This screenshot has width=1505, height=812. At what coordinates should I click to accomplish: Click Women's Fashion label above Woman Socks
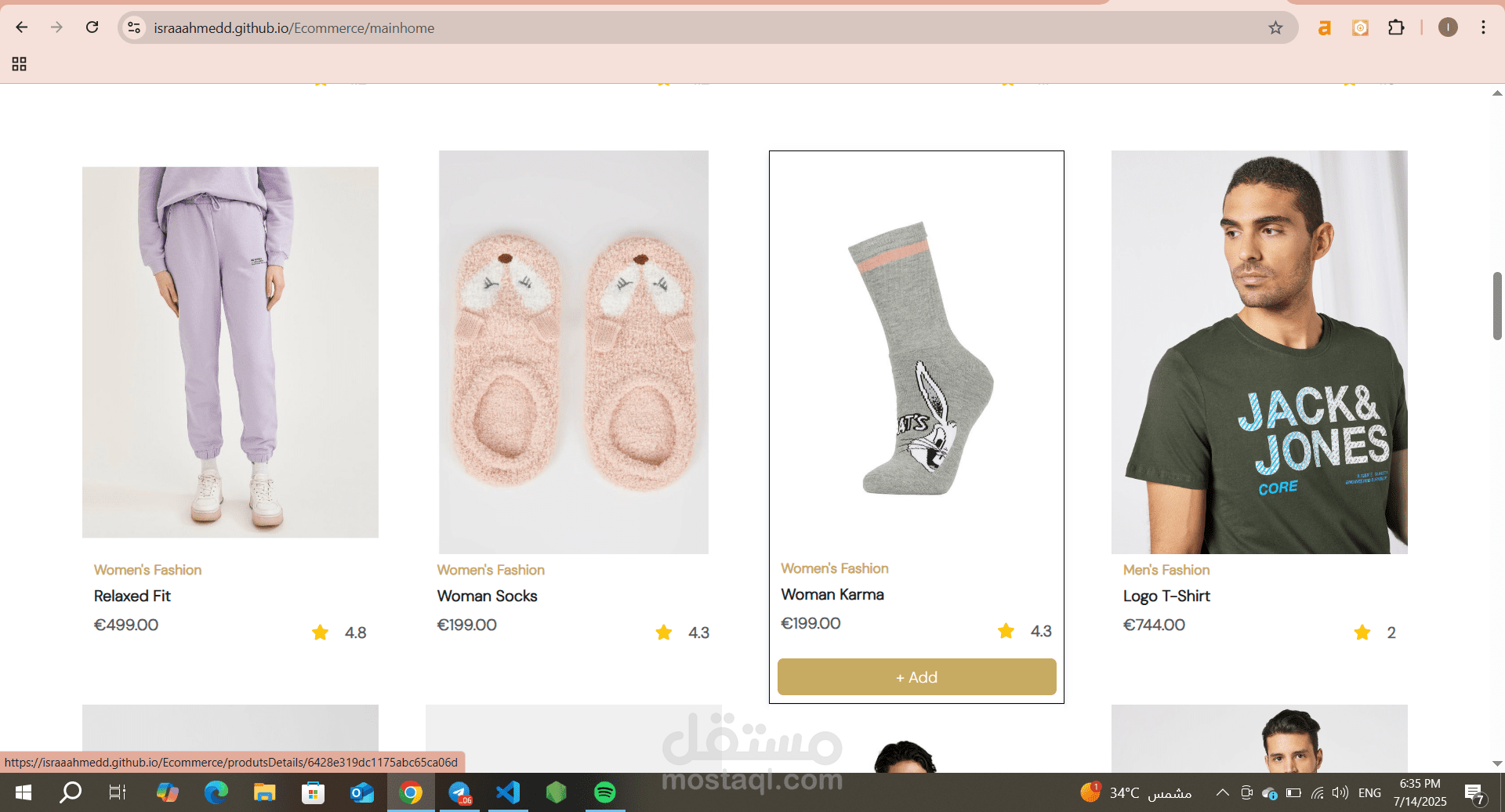pyautogui.click(x=491, y=570)
